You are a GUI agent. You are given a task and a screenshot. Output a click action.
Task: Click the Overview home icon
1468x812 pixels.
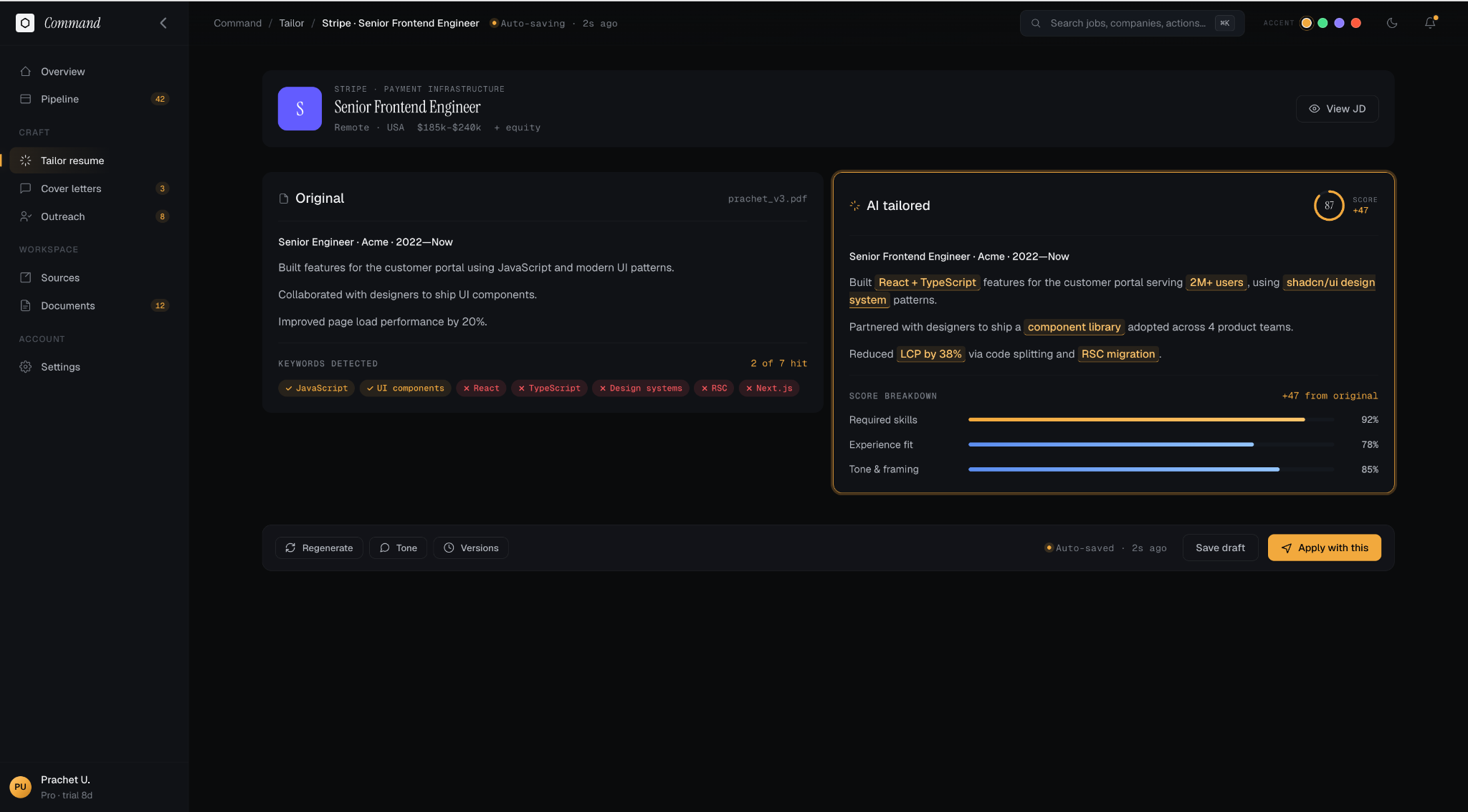(26, 72)
